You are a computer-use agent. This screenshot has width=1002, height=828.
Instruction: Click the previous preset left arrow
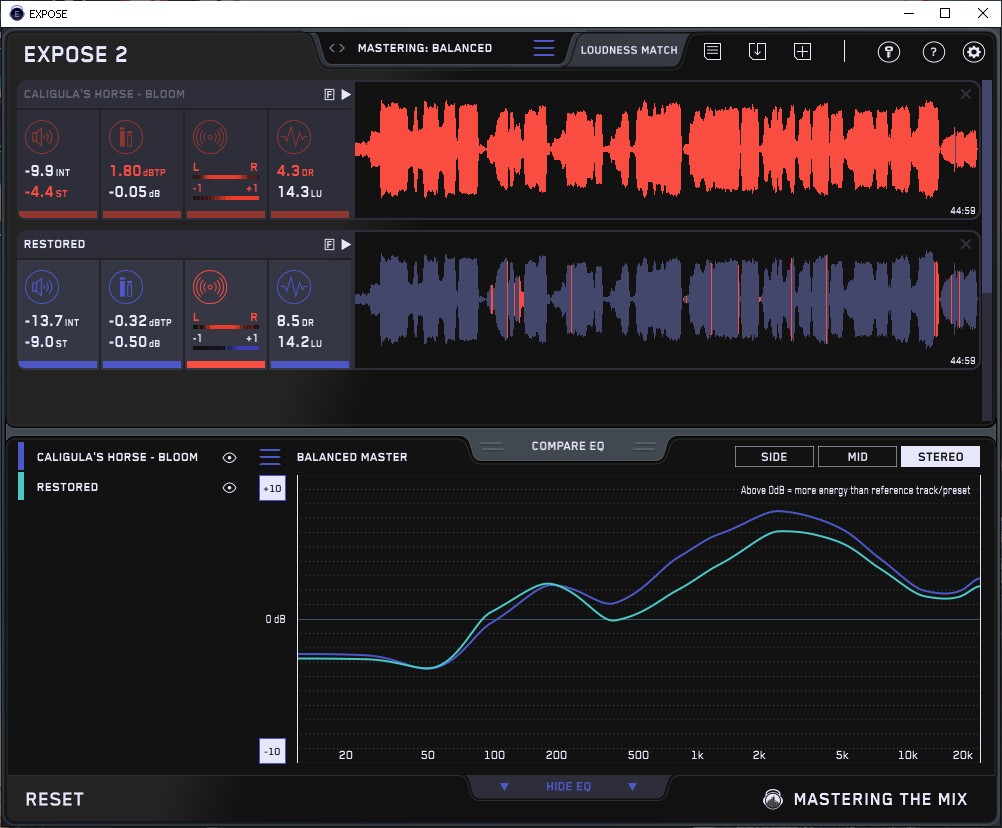pos(332,48)
